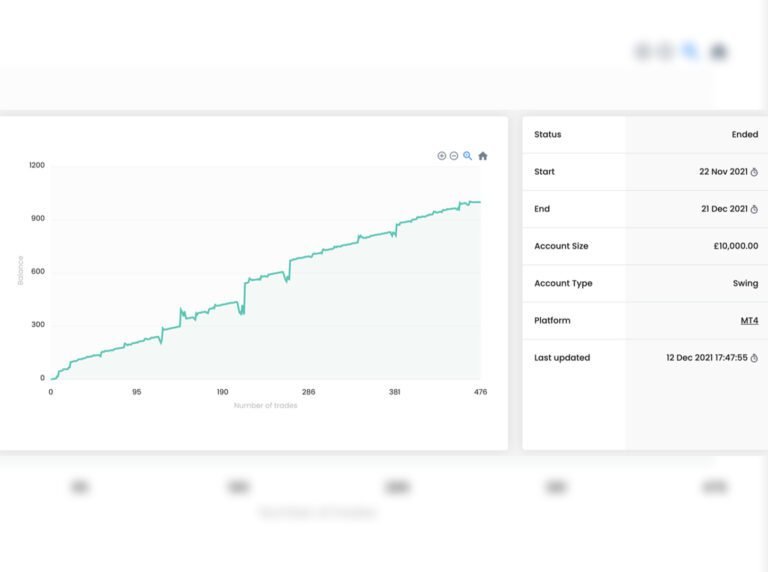
Task: Click the 'Number of trades' axis title
Action: (265, 405)
